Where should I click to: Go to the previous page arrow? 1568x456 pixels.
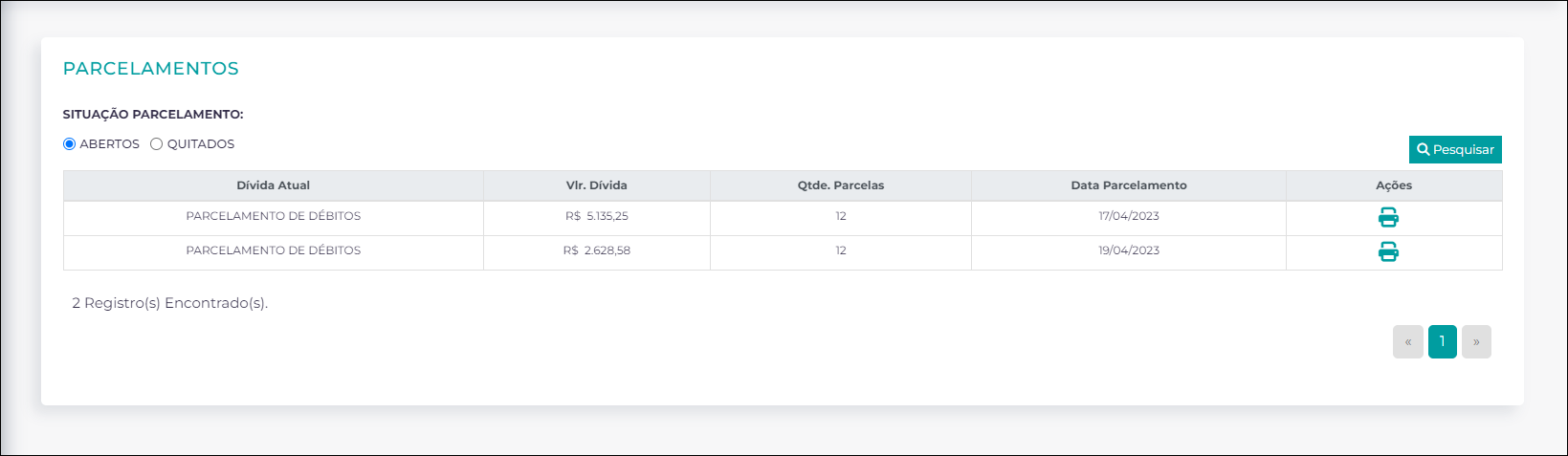[1408, 342]
